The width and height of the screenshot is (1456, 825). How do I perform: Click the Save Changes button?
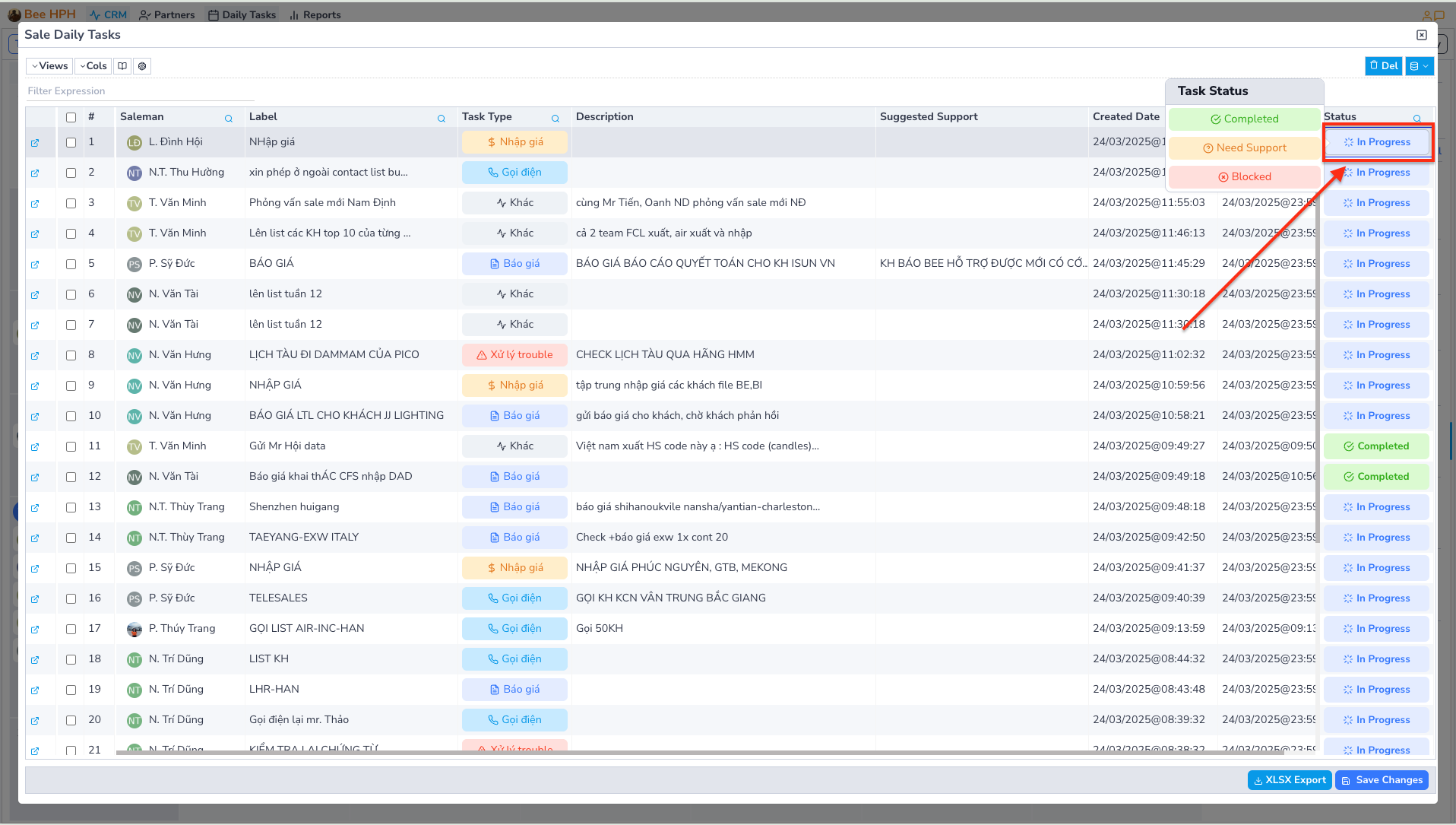tap(1382, 780)
